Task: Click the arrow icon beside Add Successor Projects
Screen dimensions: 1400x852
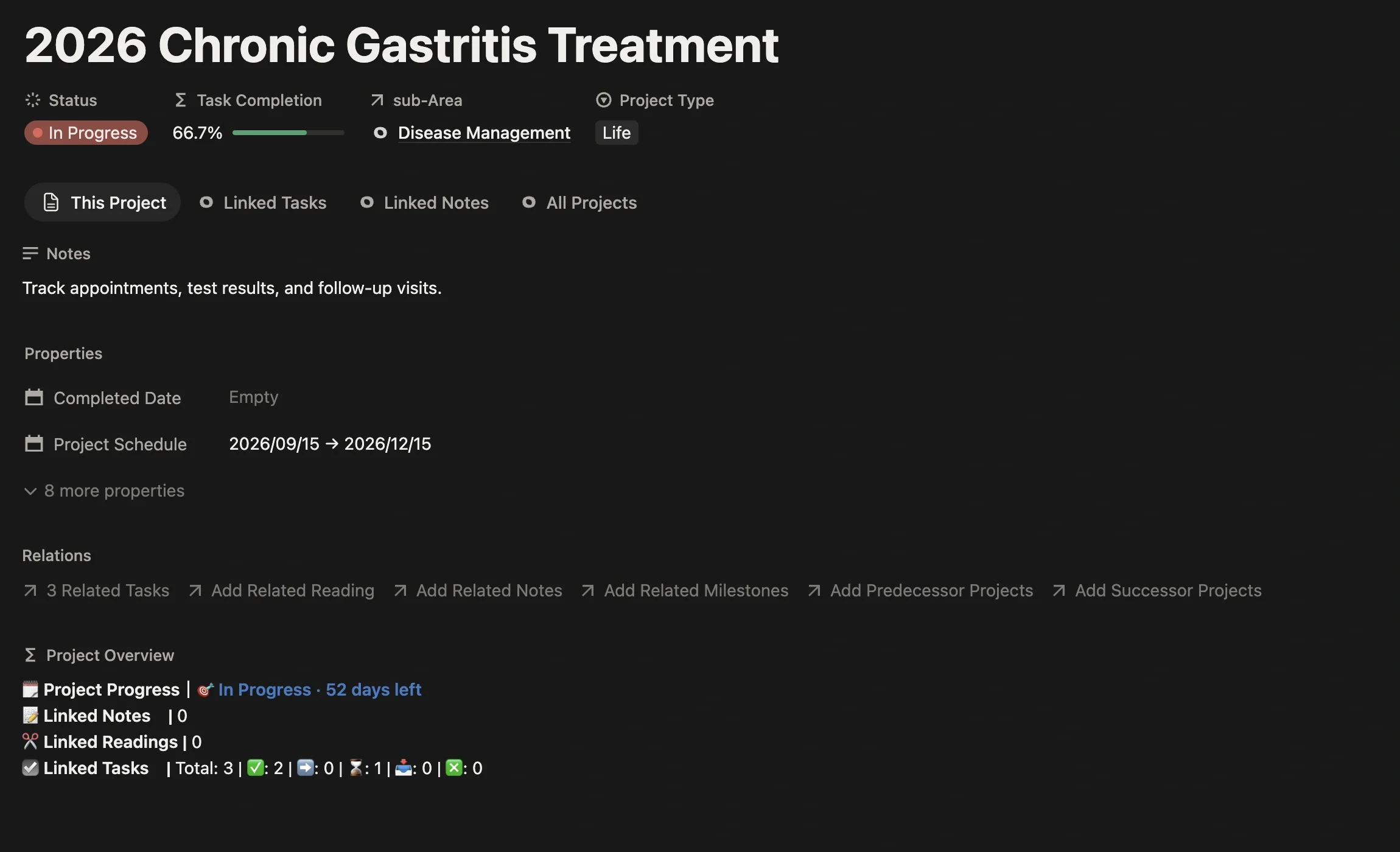Action: click(x=1059, y=590)
